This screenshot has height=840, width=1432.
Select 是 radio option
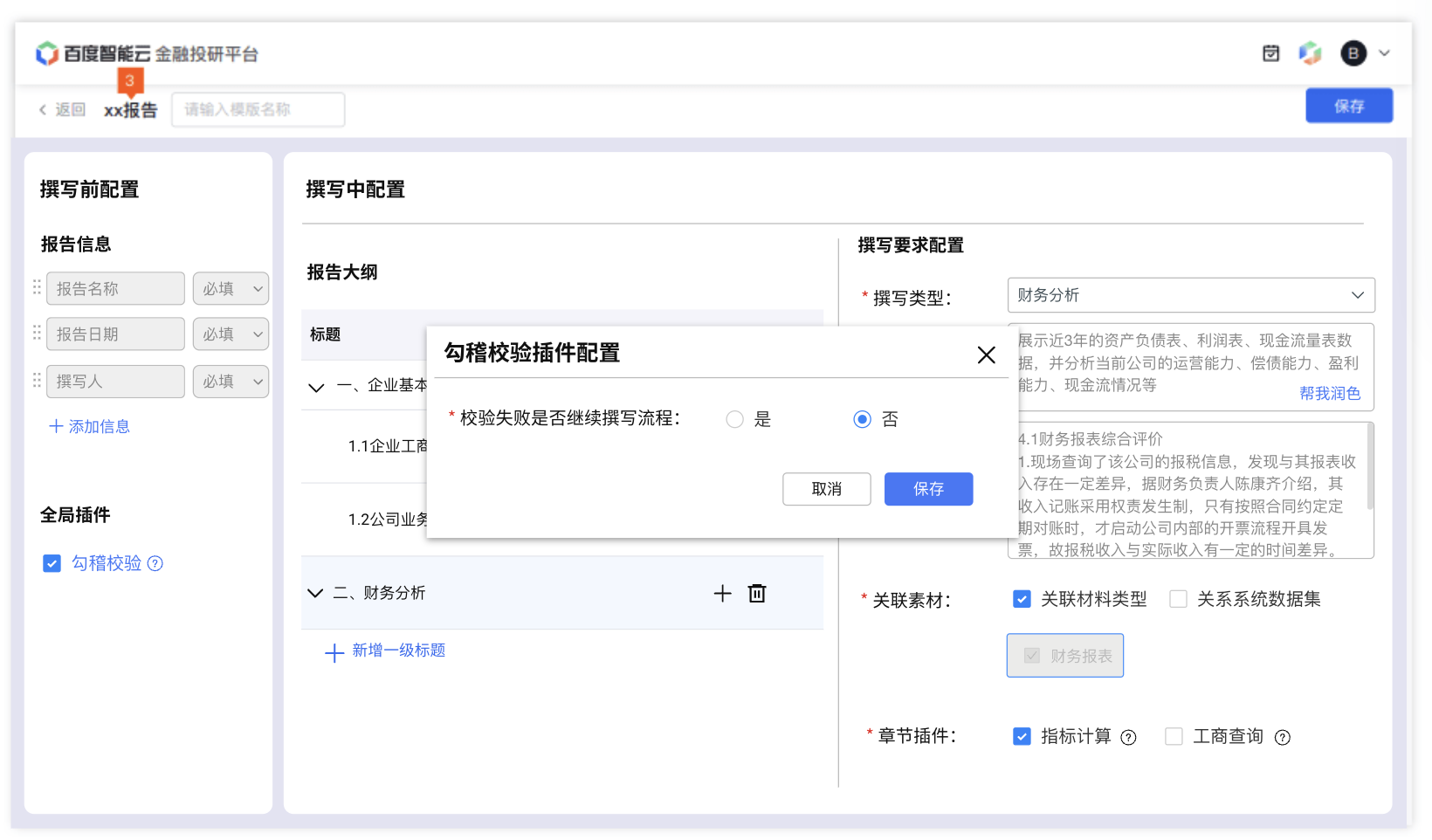[x=735, y=419]
